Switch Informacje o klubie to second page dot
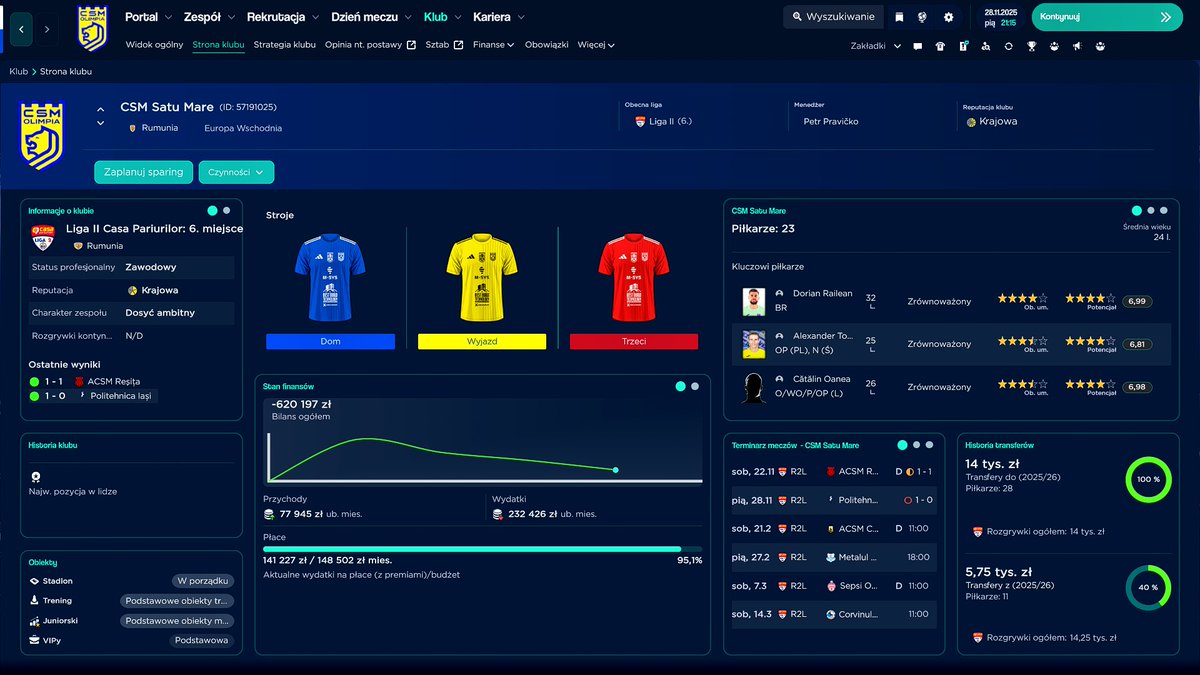Image resolution: width=1200 pixels, height=675 pixels. (227, 211)
